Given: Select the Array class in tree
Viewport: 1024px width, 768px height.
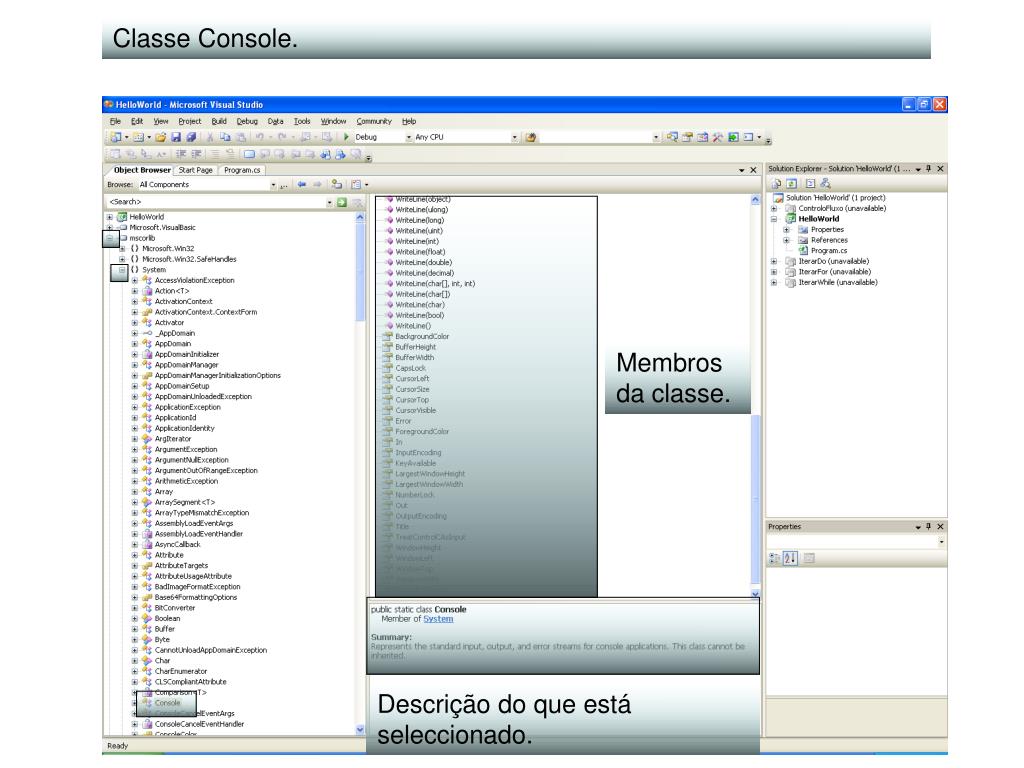Looking at the screenshot, I should click(164, 492).
